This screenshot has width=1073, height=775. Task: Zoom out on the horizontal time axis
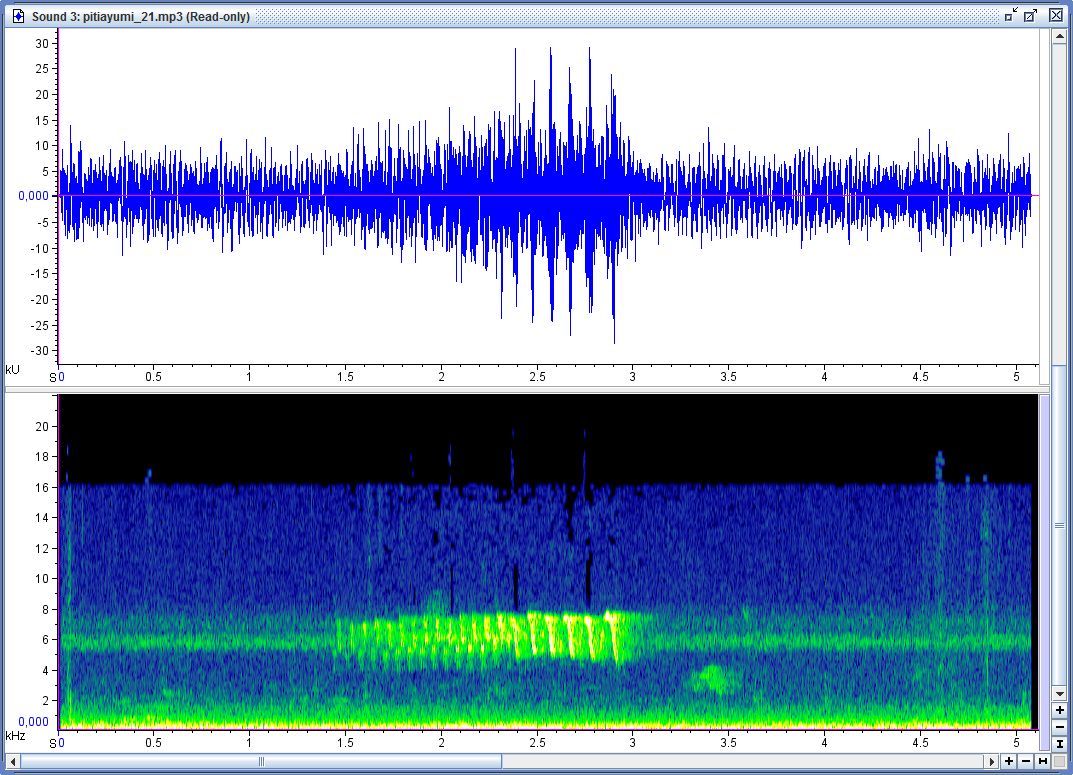[1026, 762]
